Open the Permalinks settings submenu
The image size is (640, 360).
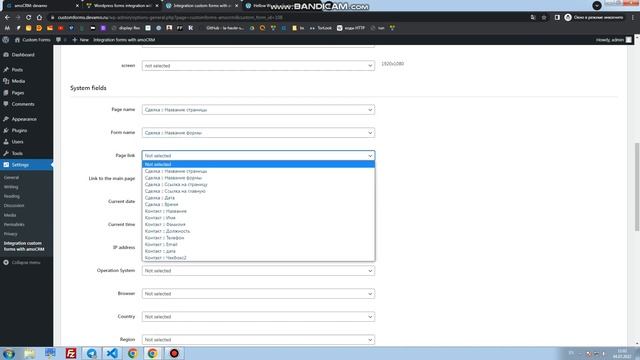coord(14,224)
